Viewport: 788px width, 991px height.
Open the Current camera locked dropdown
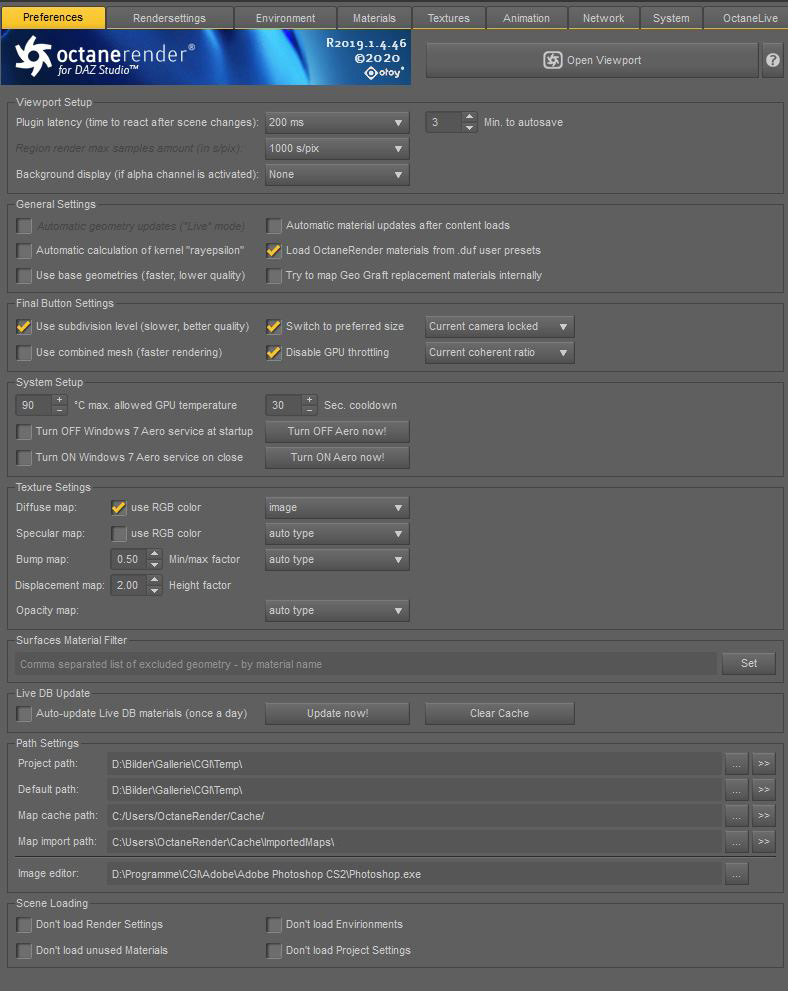(499, 327)
